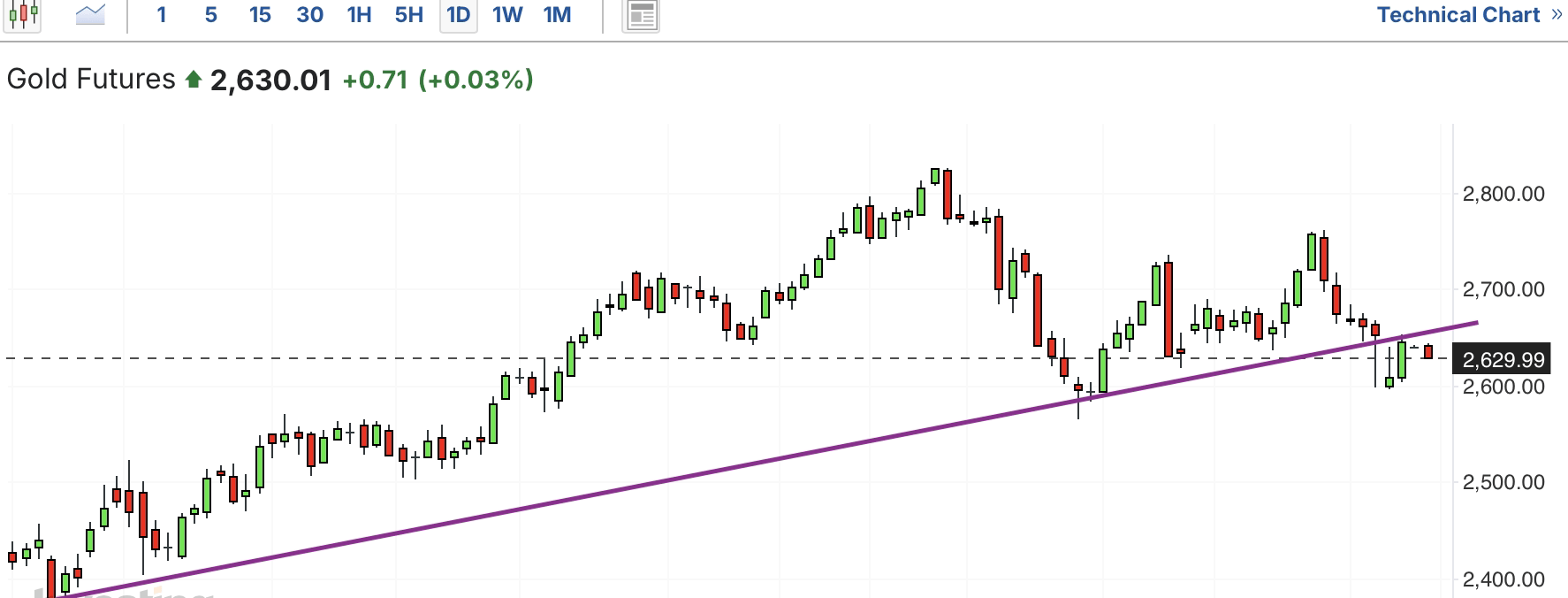1568x598 pixels.
Task: Select the 1-minute timeframe
Action: pyautogui.click(x=162, y=15)
